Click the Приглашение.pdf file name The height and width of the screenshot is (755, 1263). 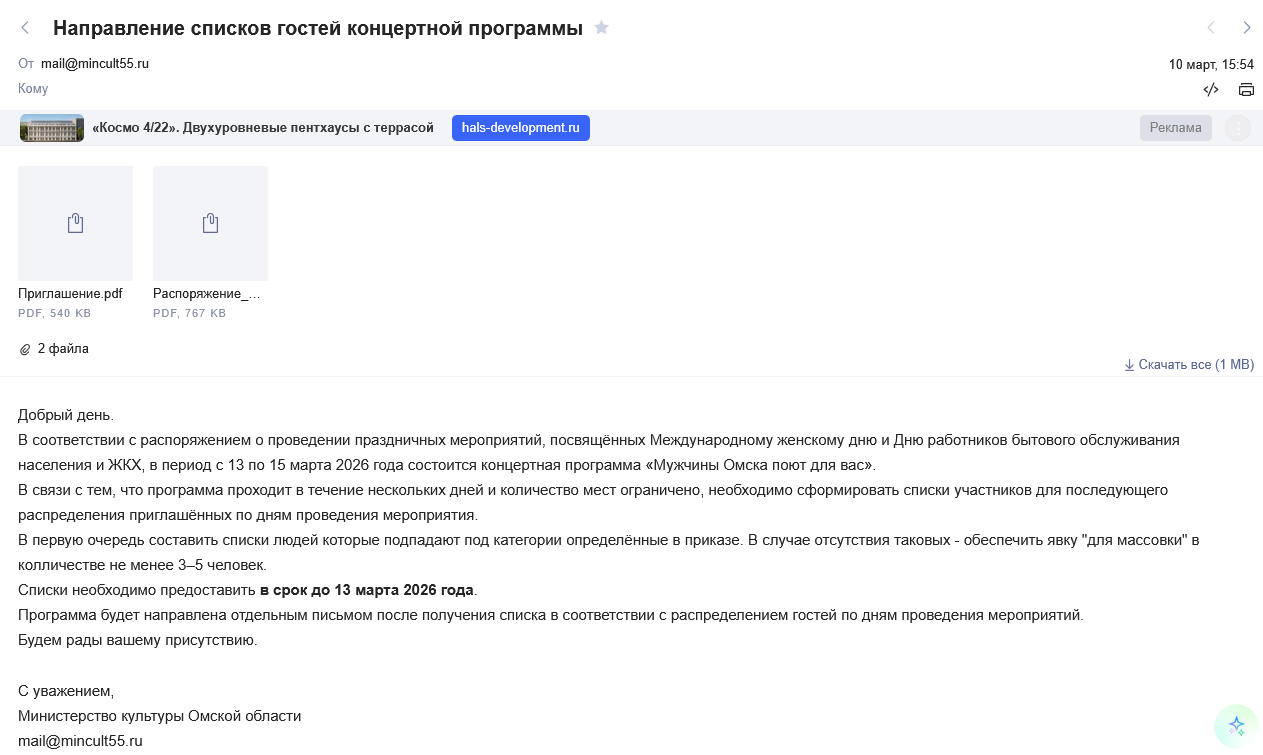click(70, 294)
